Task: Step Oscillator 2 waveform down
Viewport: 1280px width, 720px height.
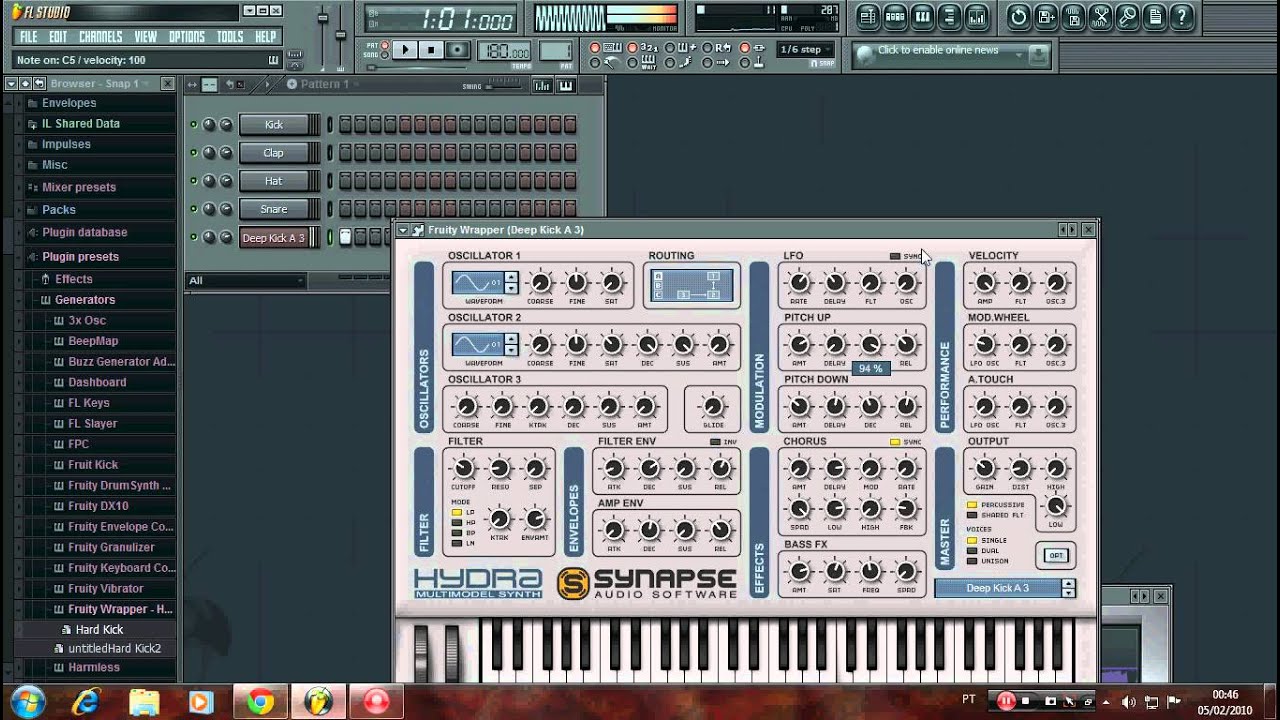Action: [511, 351]
